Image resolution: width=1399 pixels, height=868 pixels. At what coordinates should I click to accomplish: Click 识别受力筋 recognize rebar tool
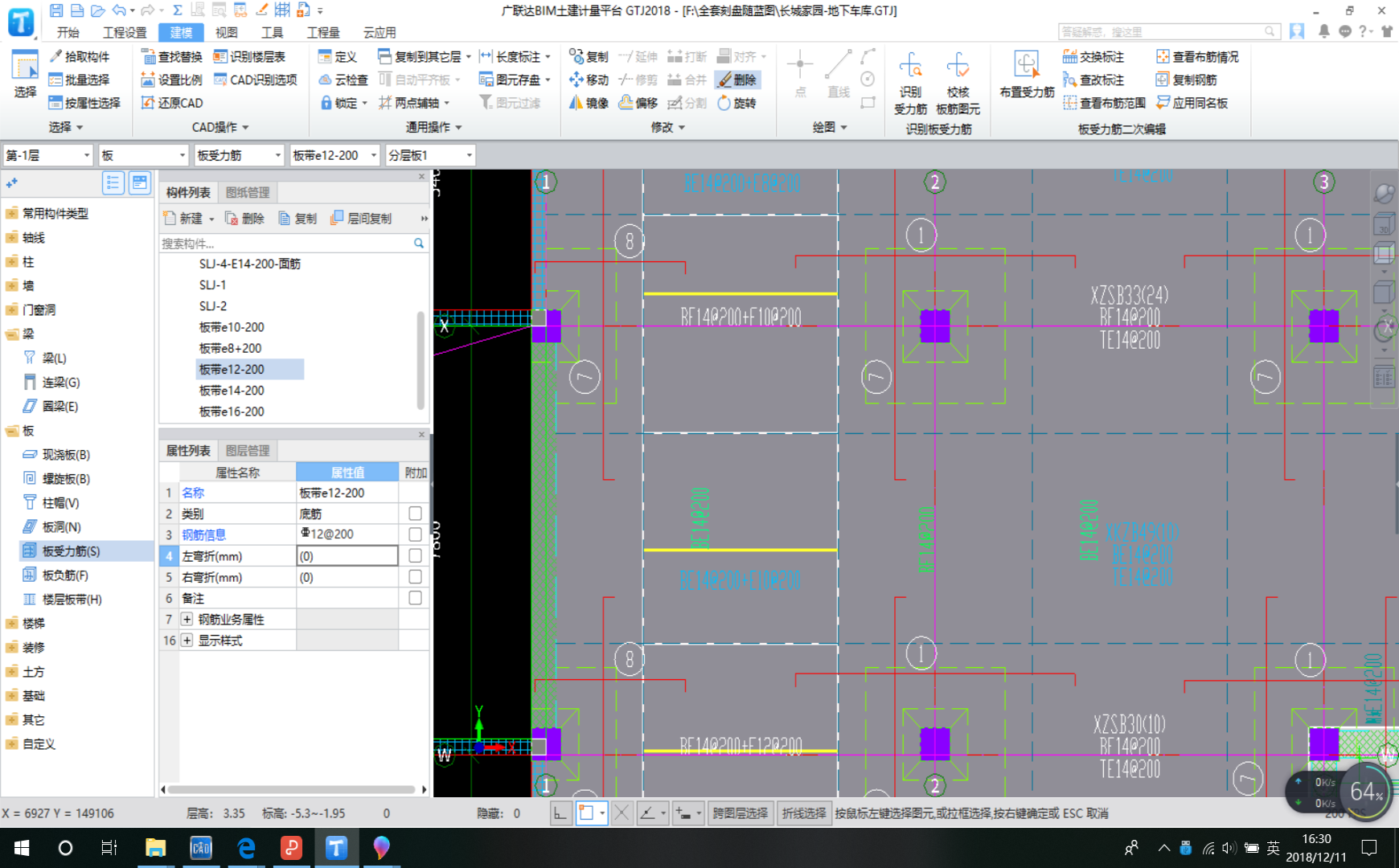(910, 84)
